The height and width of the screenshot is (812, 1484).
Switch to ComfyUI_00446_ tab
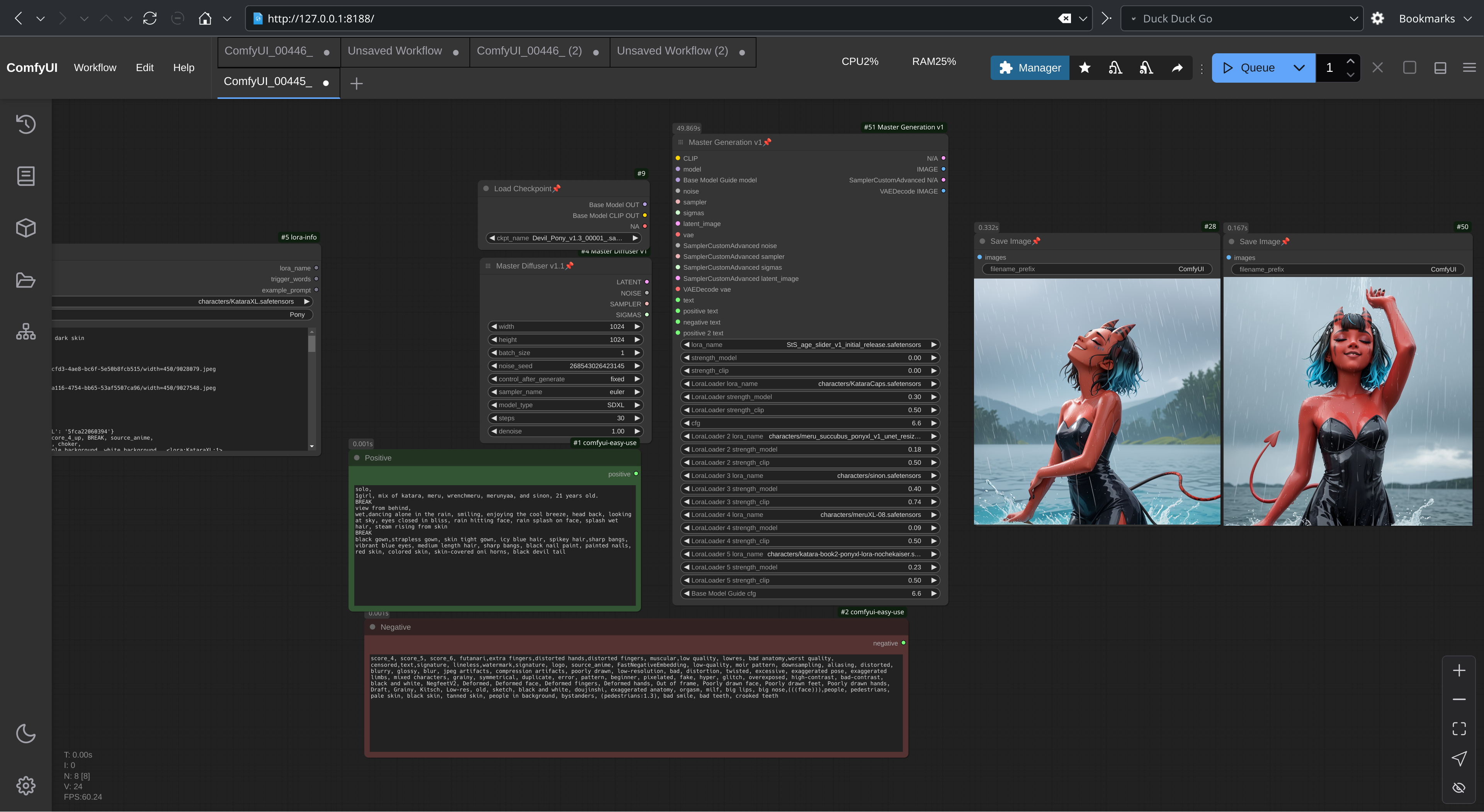pyautogui.click(x=279, y=51)
